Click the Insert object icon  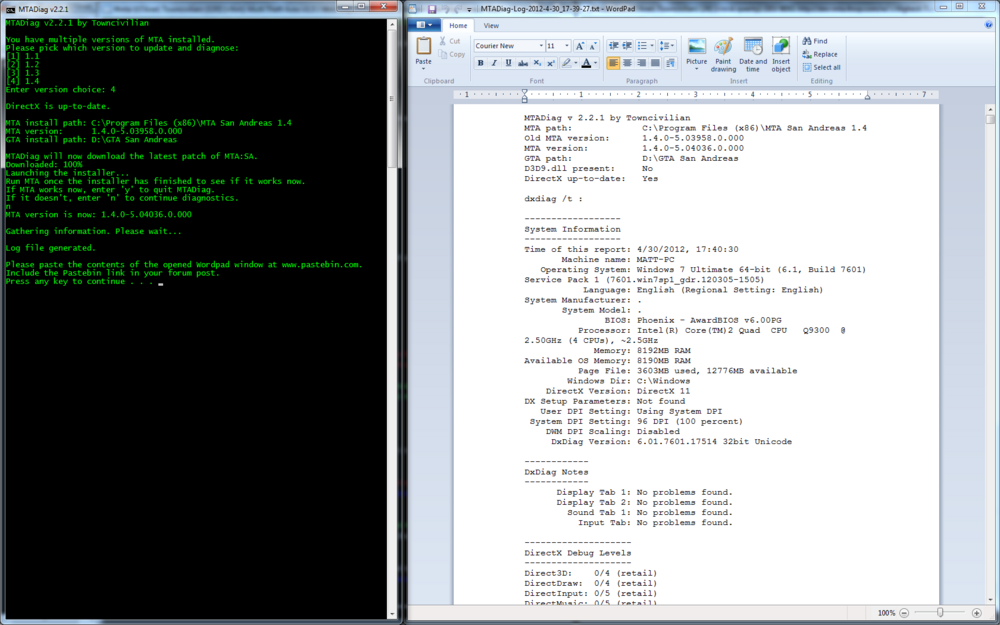pyautogui.click(x=781, y=48)
